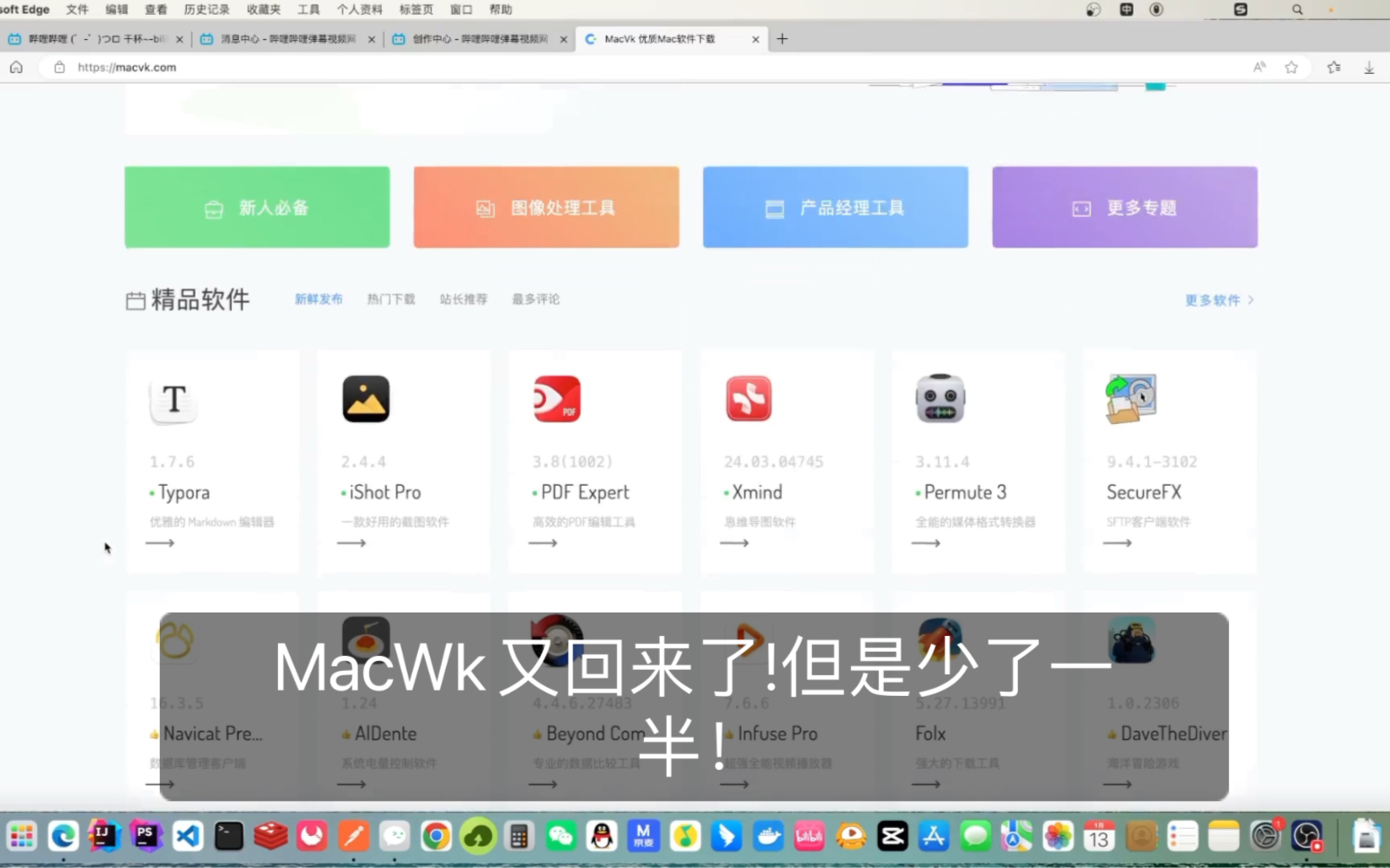Click the Xmind title text
The image size is (1390, 868).
(757, 493)
